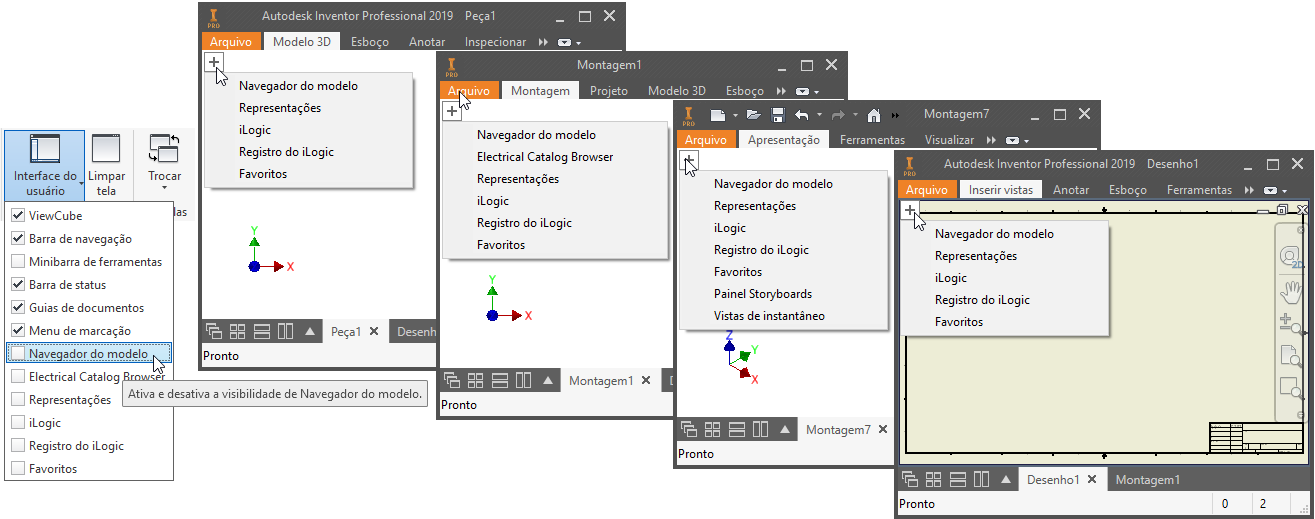Enable the Minibarra de ferramentas checkbox
The image size is (1315, 519).
(18, 262)
